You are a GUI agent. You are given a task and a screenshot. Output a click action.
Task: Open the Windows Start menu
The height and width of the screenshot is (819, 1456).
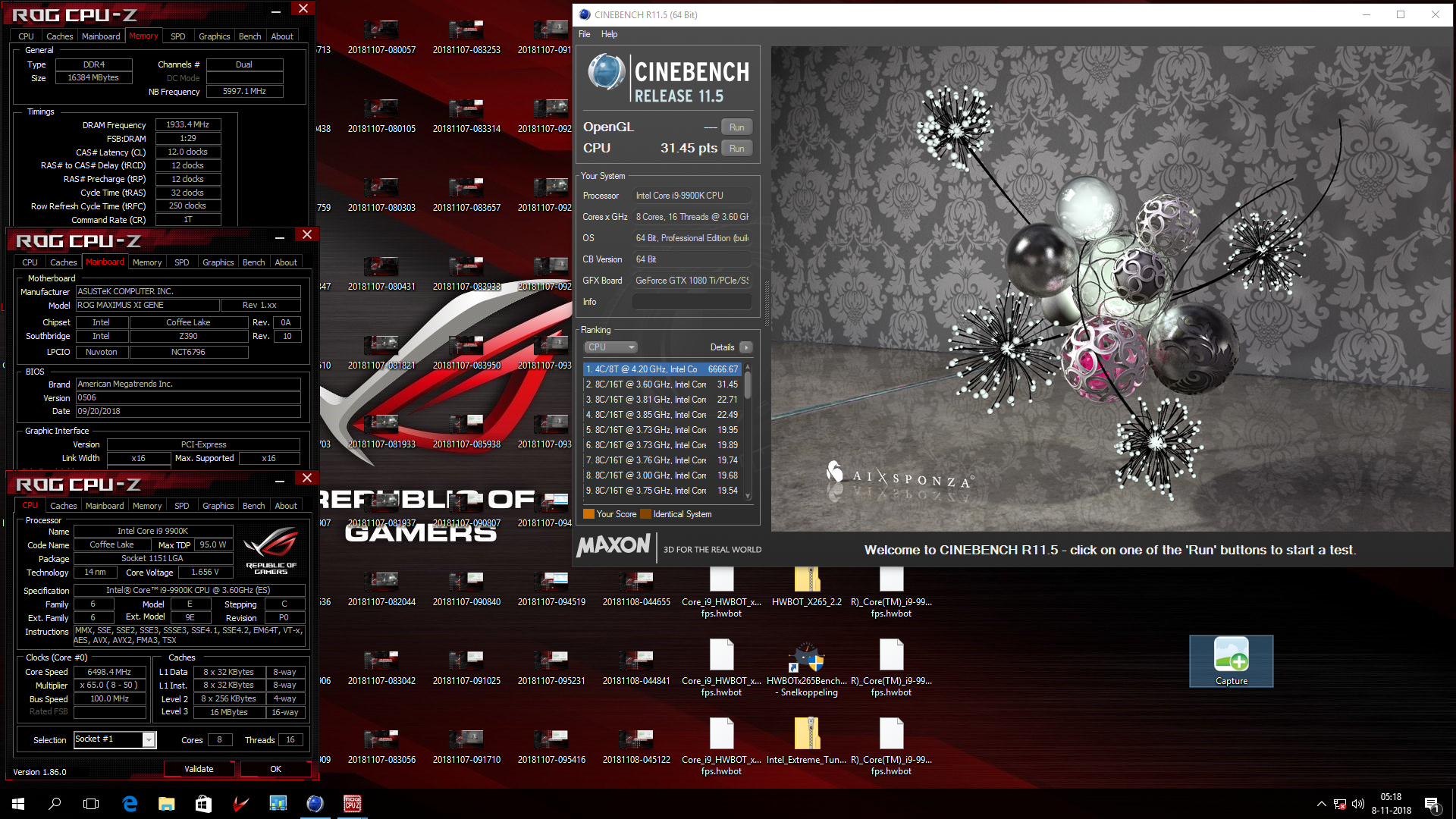click(x=18, y=804)
